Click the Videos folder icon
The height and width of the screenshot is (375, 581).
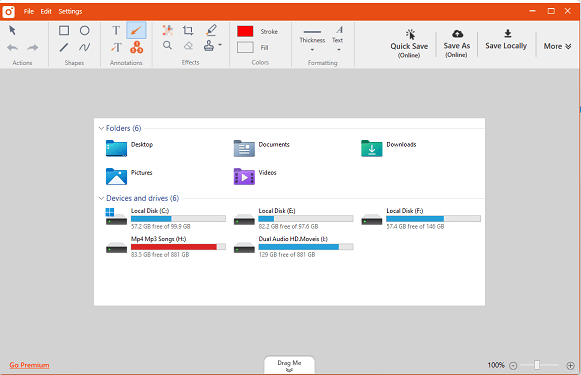click(244, 176)
